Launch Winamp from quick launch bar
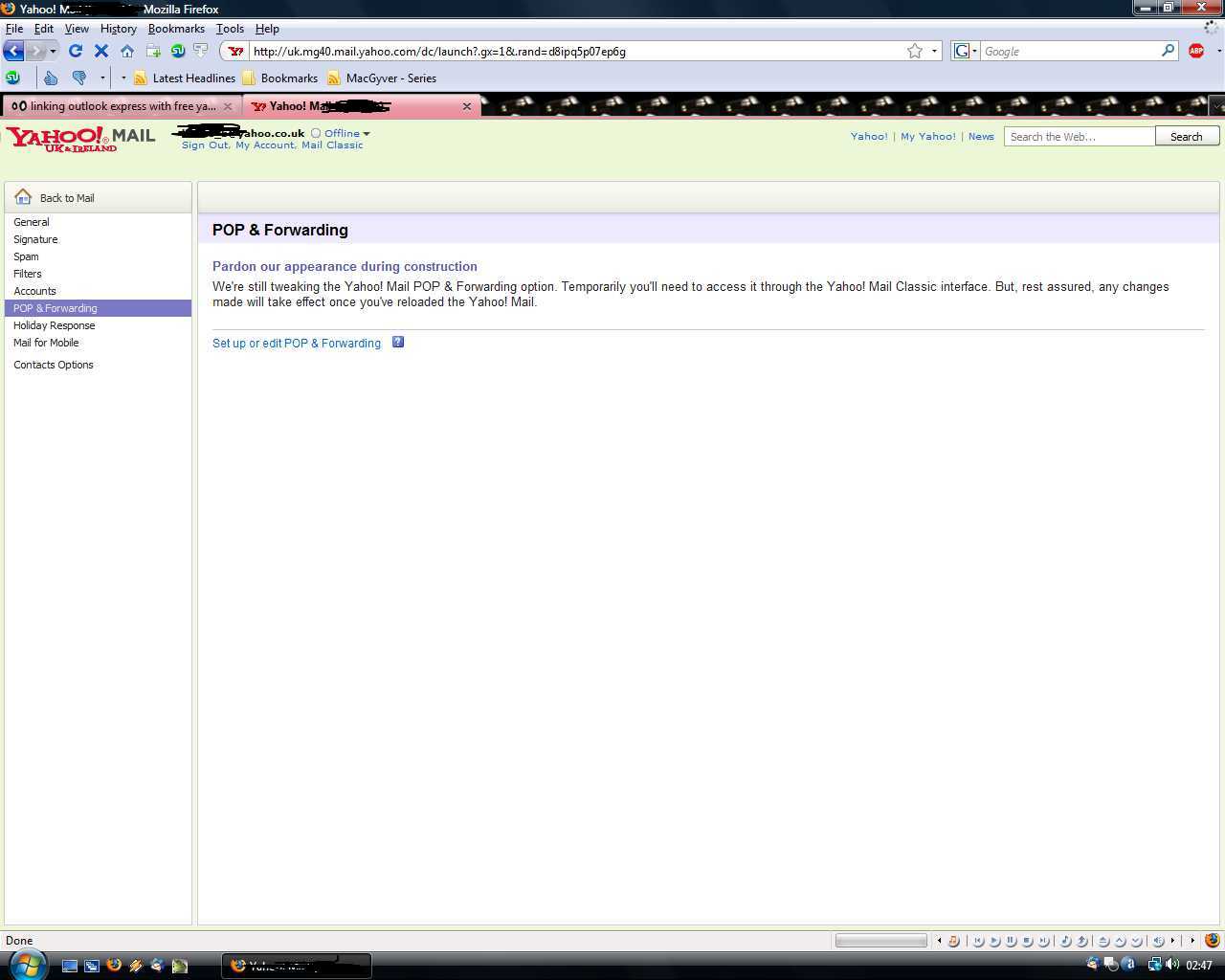The width and height of the screenshot is (1225, 980). click(136, 965)
